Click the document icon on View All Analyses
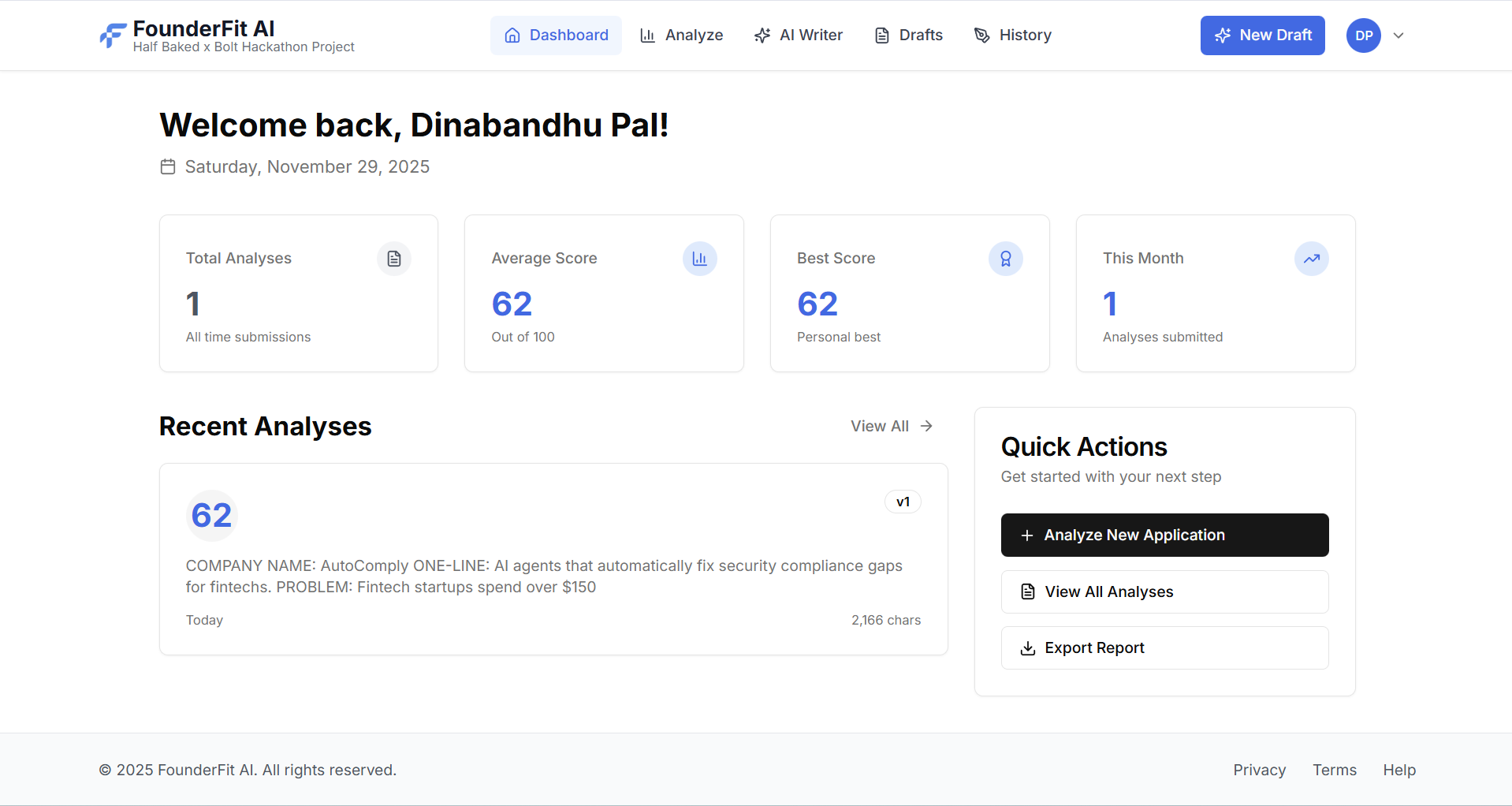 tap(1026, 591)
